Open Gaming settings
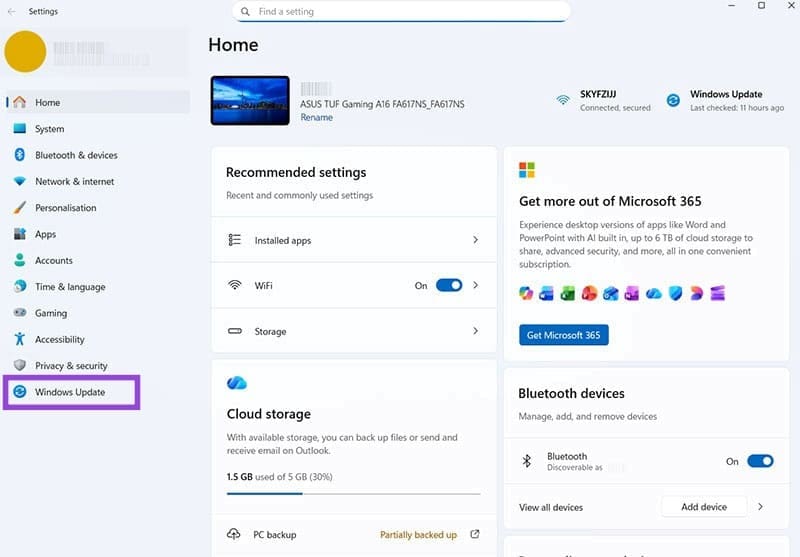The height and width of the screenshot is (557, 800). pos(98,313)
